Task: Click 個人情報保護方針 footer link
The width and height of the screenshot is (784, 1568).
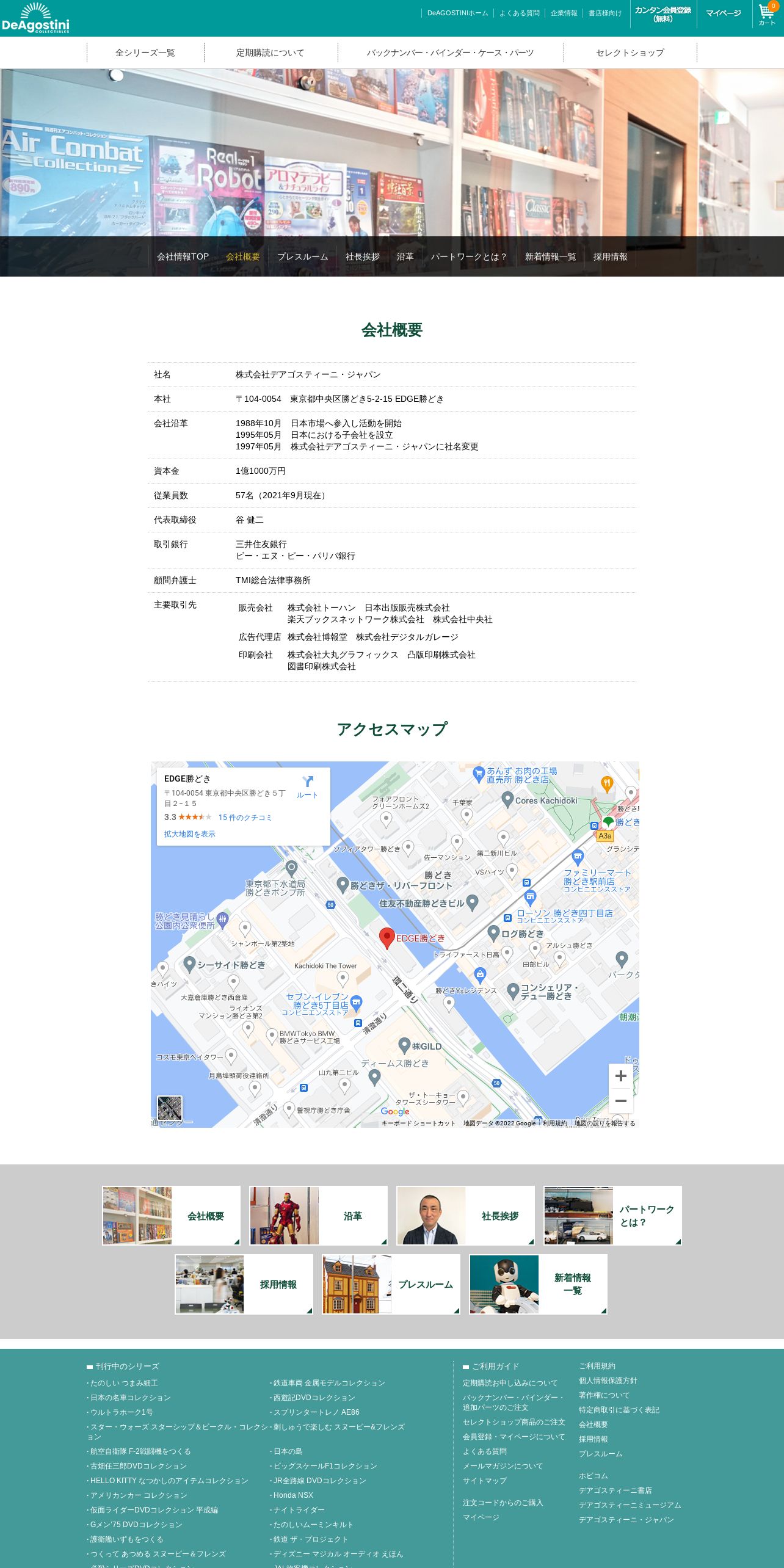Action: tap(608, 1381)
